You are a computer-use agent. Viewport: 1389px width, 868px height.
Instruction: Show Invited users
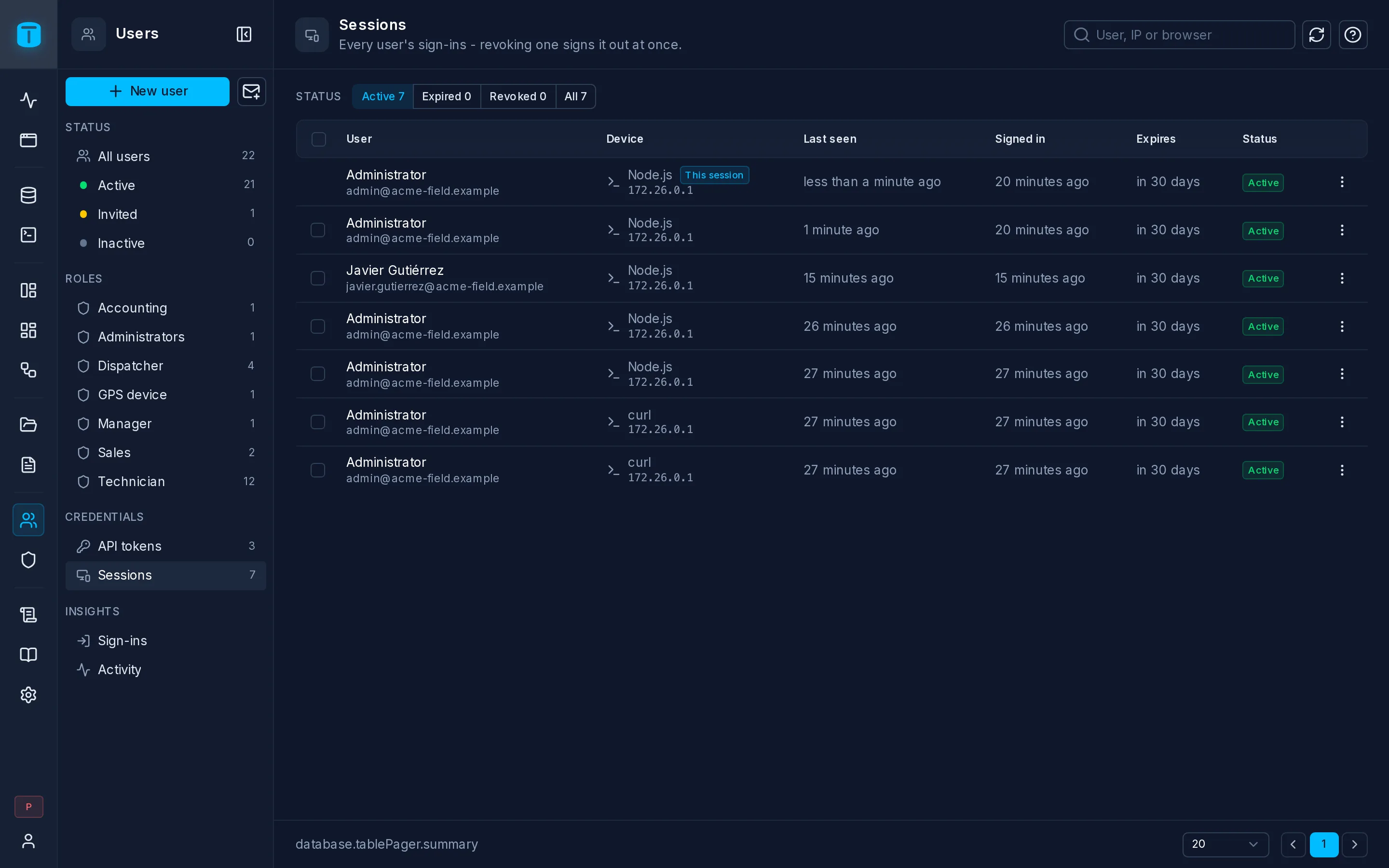point(165,214)
